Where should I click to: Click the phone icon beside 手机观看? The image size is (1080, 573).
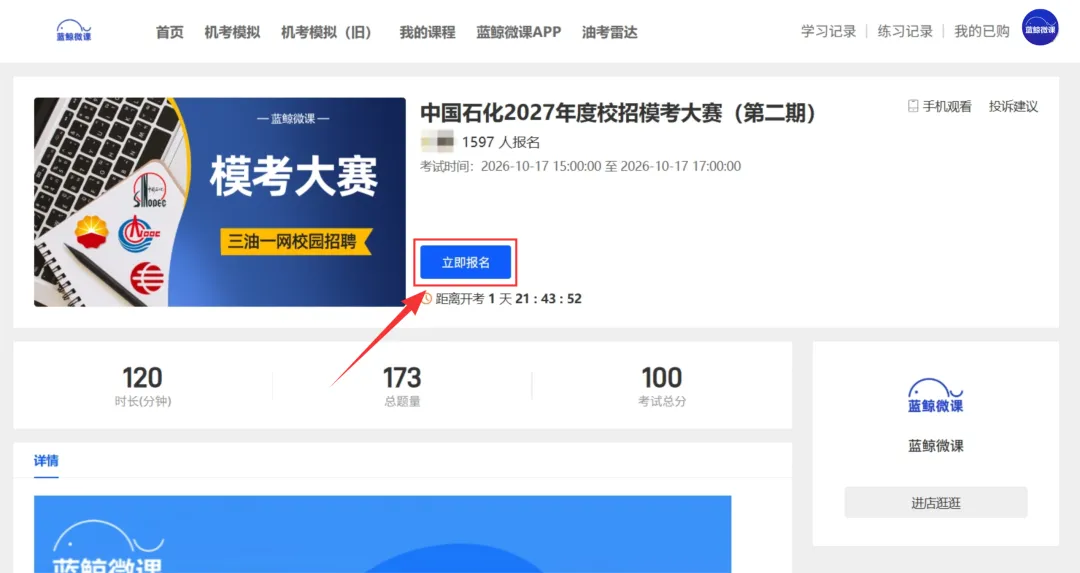[x=913, y=106]
